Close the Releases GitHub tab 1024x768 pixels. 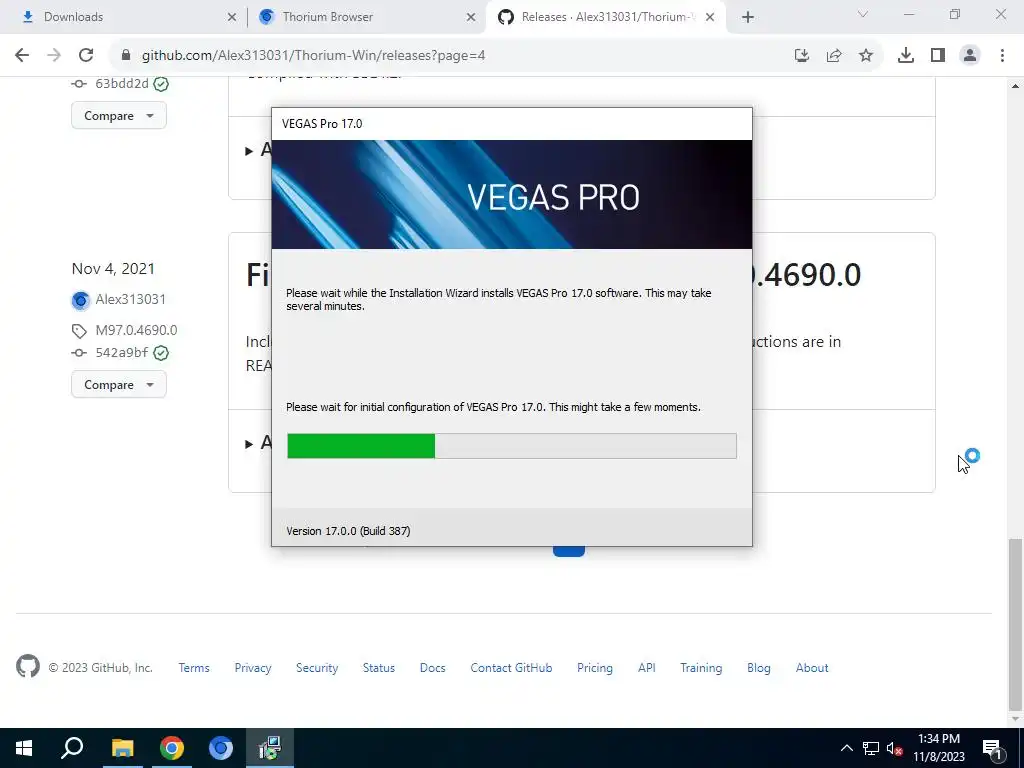pyautogui.click(x=710, y=17)
